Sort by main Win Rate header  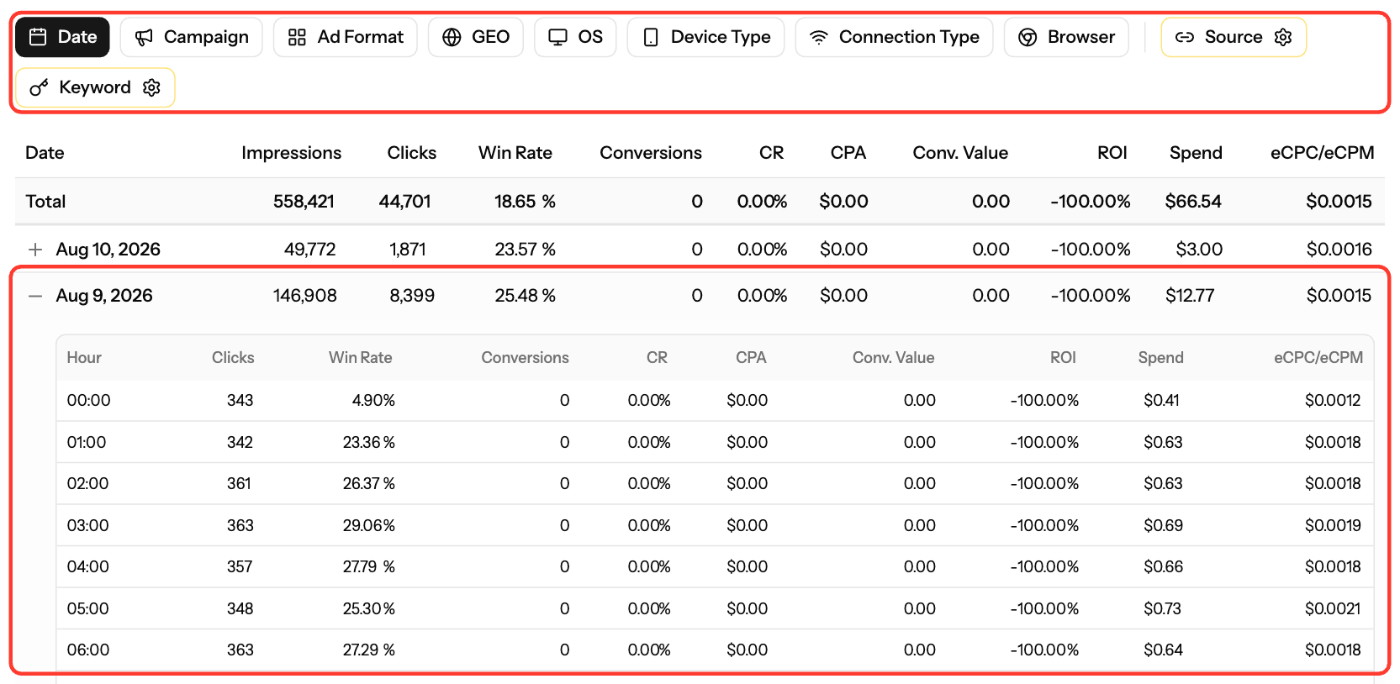[515, 153]
